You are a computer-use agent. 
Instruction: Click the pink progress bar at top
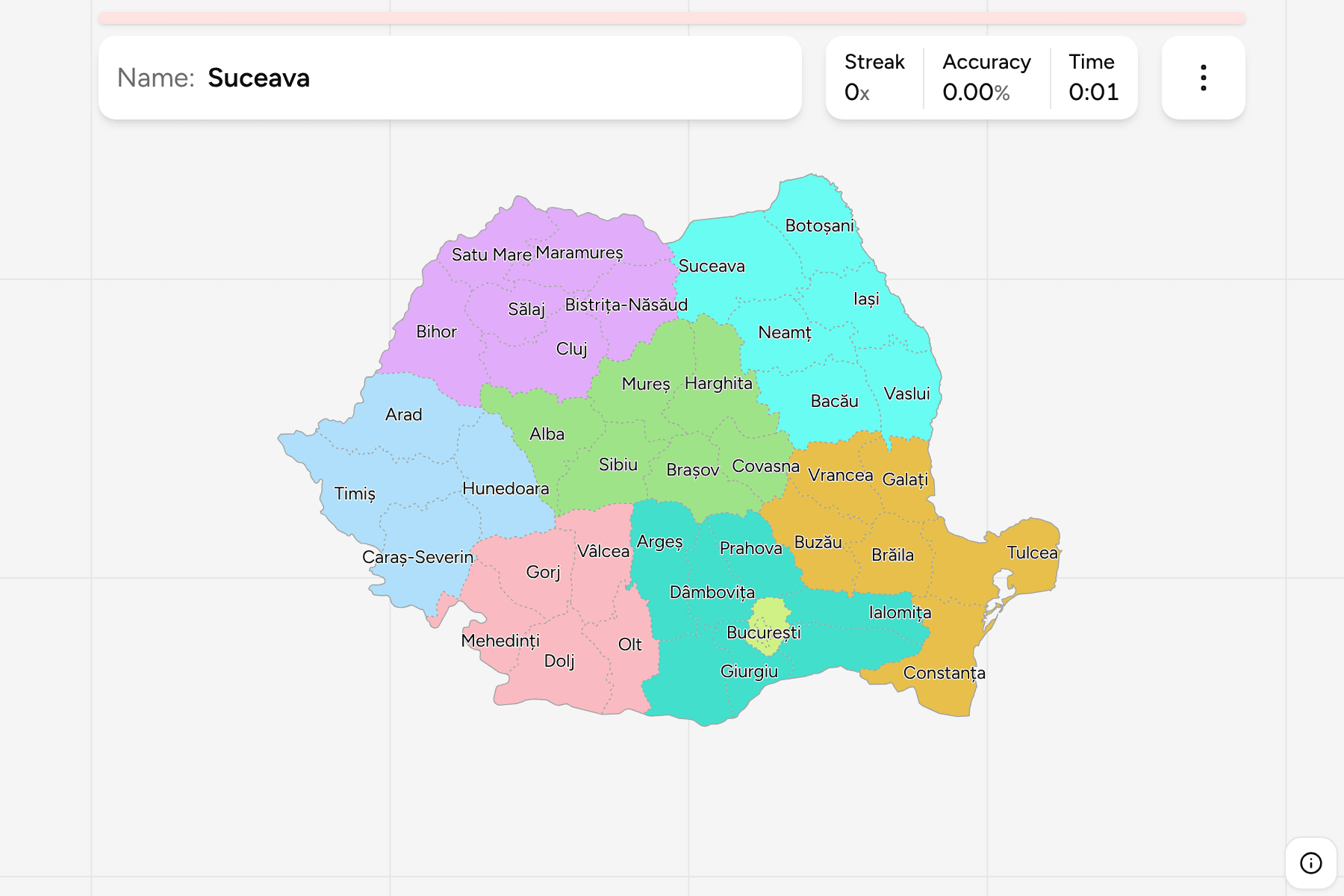pos(672,18)
